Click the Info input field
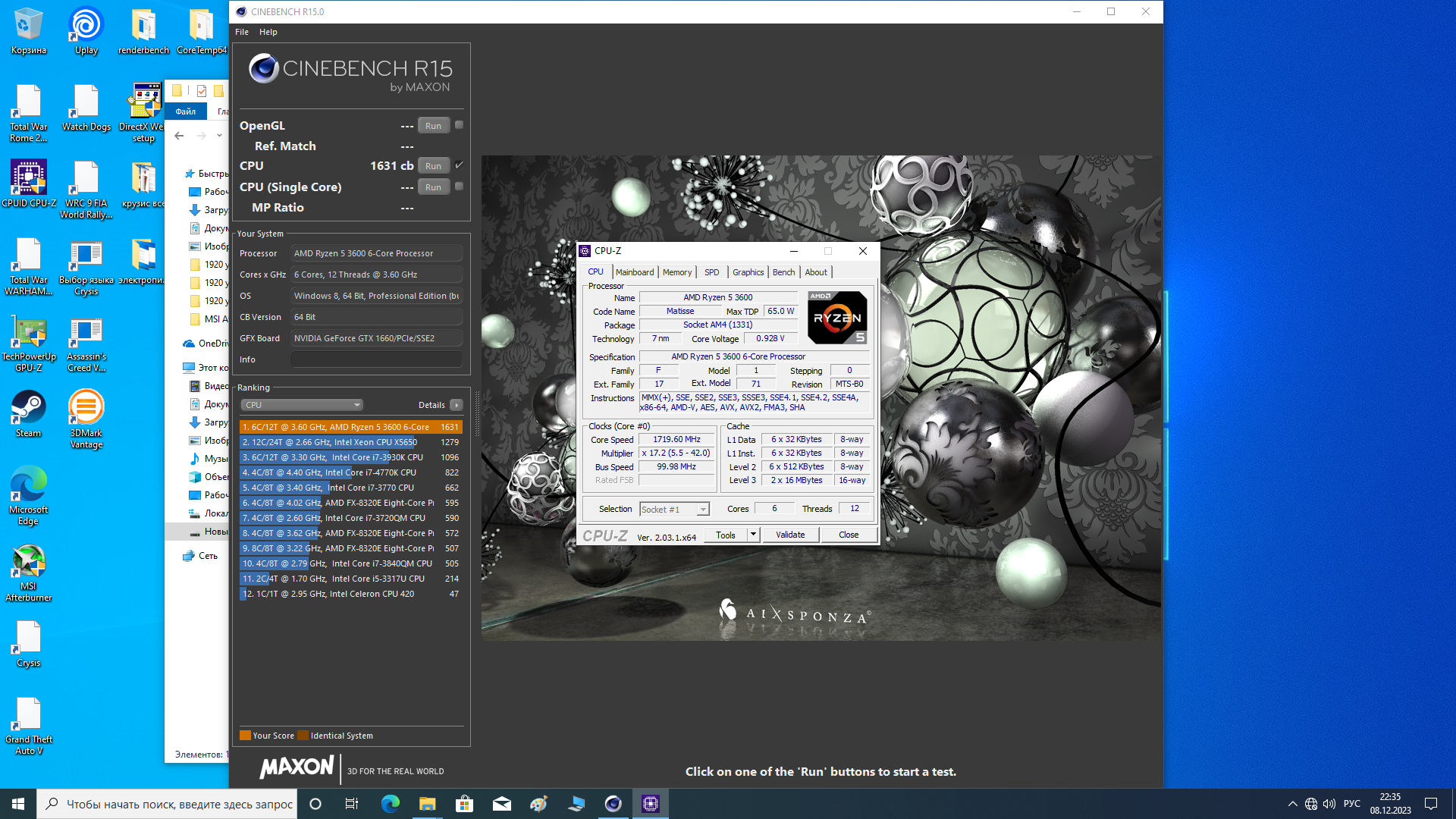 (x=376, y=359)
